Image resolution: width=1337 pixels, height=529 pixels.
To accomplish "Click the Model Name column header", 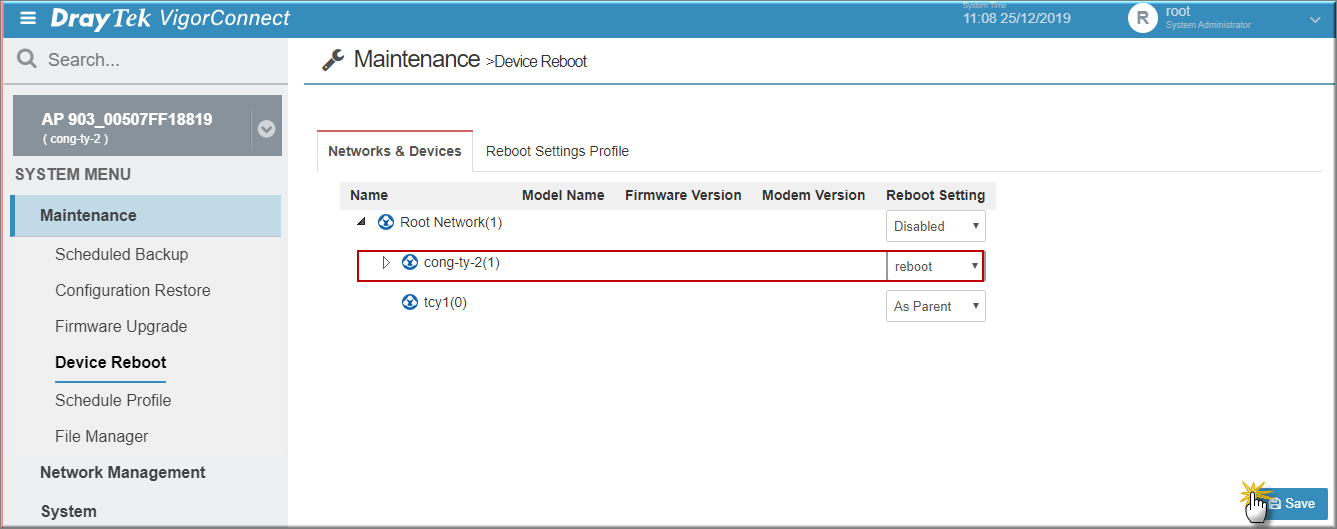I will coord(563,195).
